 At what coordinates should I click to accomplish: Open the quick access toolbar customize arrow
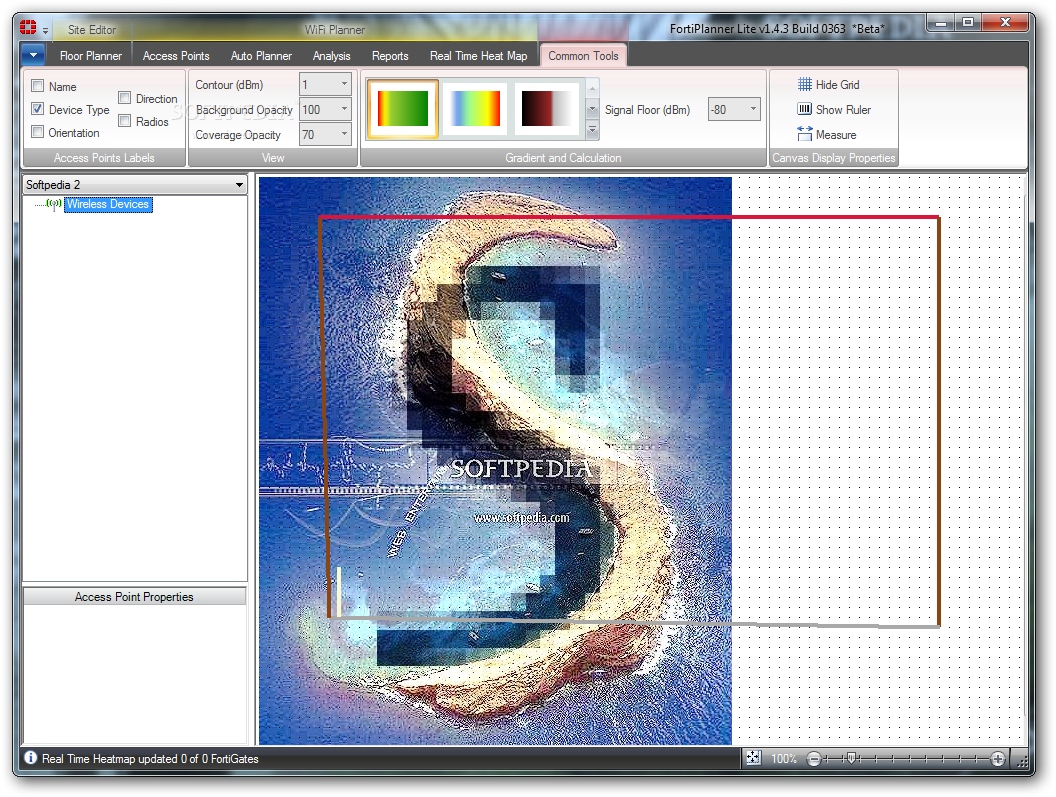(x=45, y=30)
